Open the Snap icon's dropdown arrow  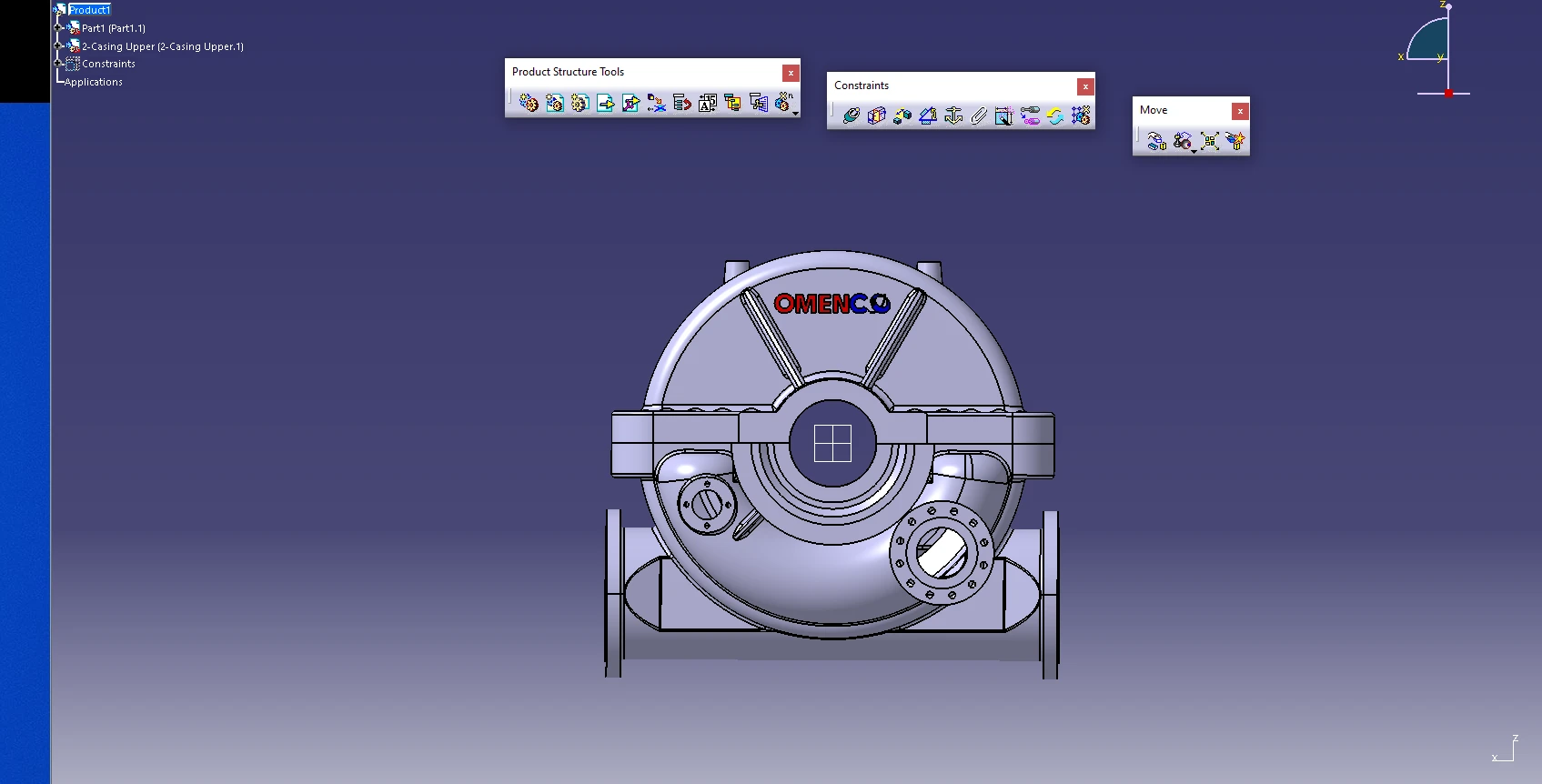(x=1194, y=151)
